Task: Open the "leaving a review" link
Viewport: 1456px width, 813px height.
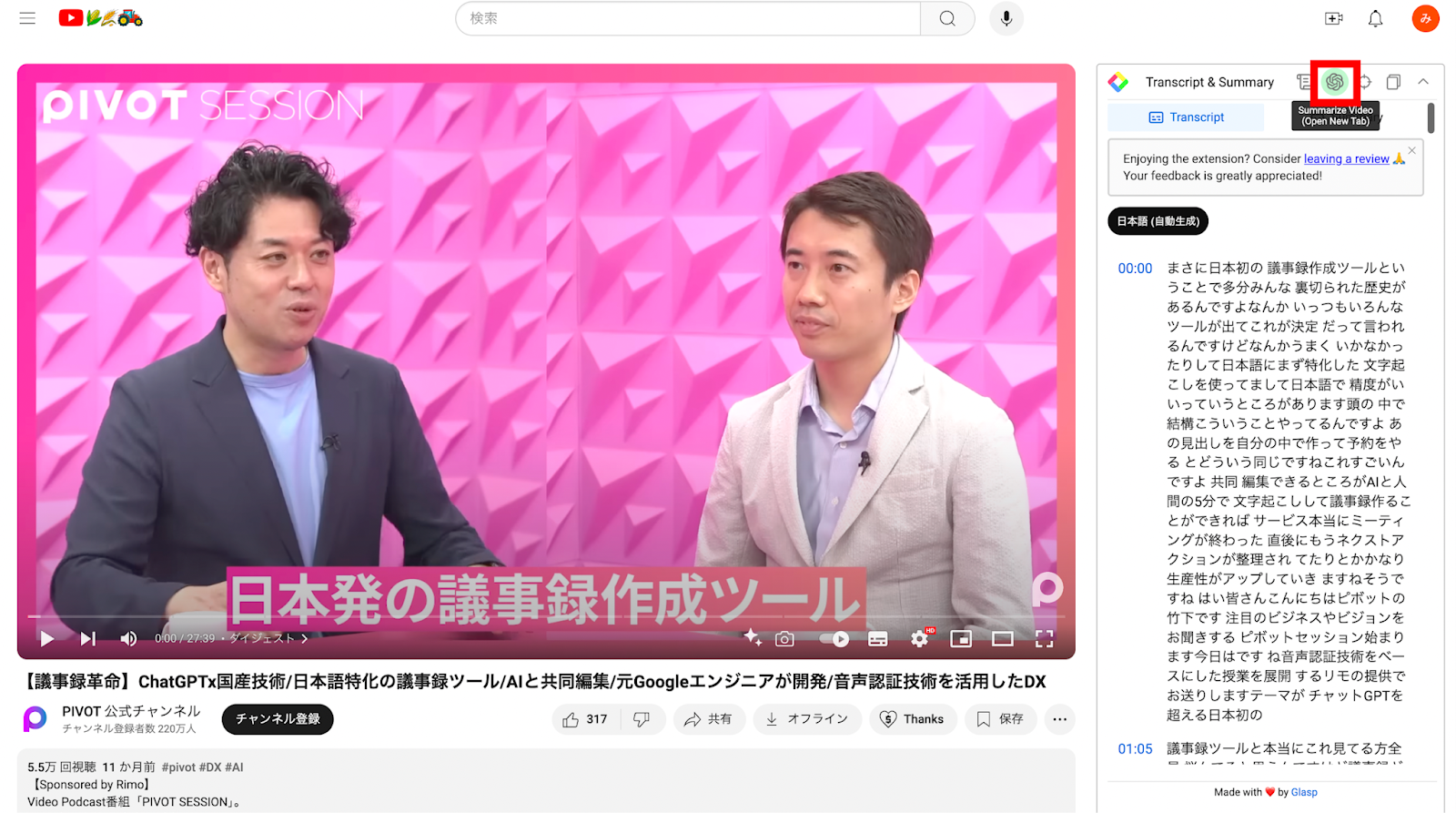Action: coord(1346,159)
